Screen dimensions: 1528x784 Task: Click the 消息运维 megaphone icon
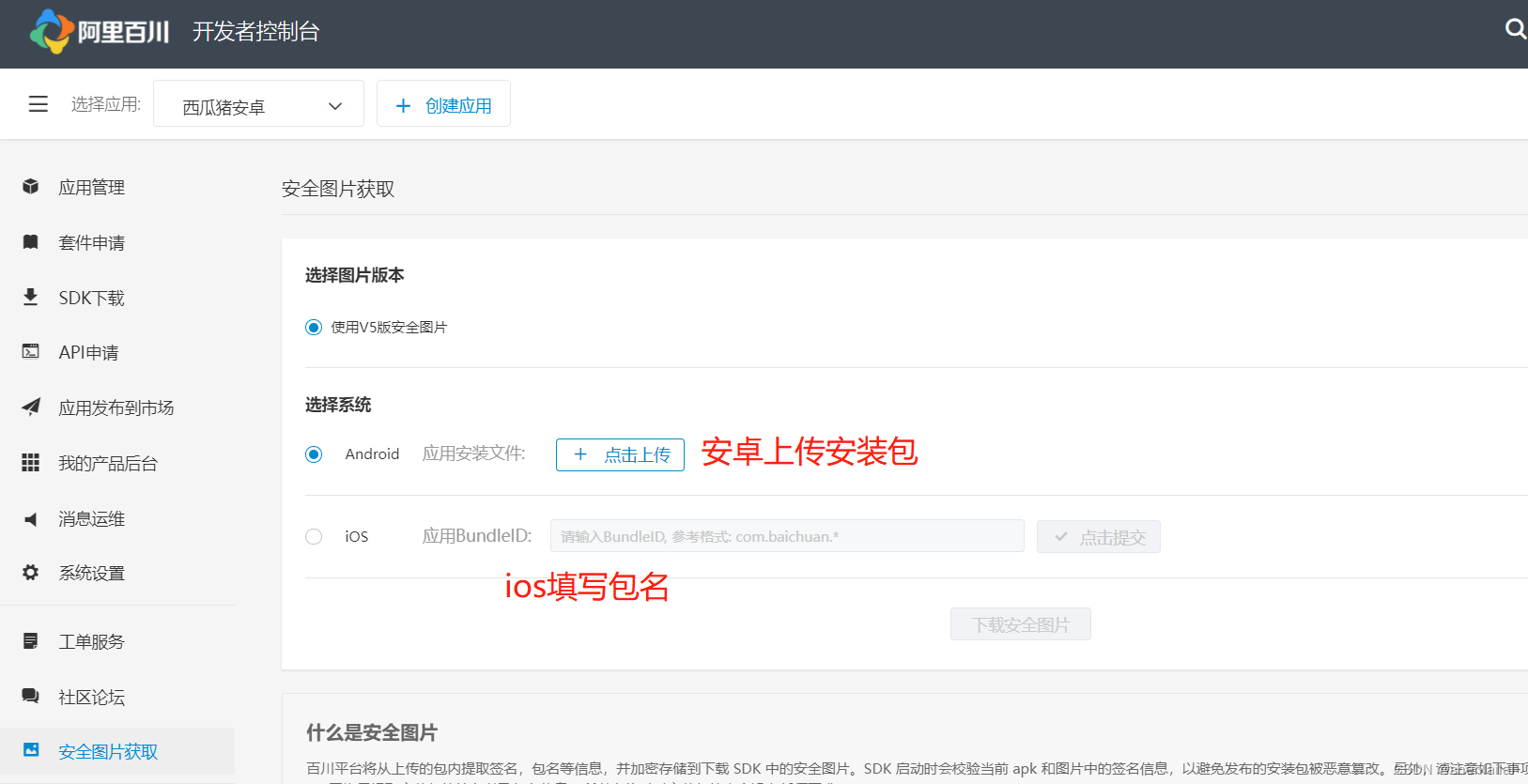[x=31, y=518]
